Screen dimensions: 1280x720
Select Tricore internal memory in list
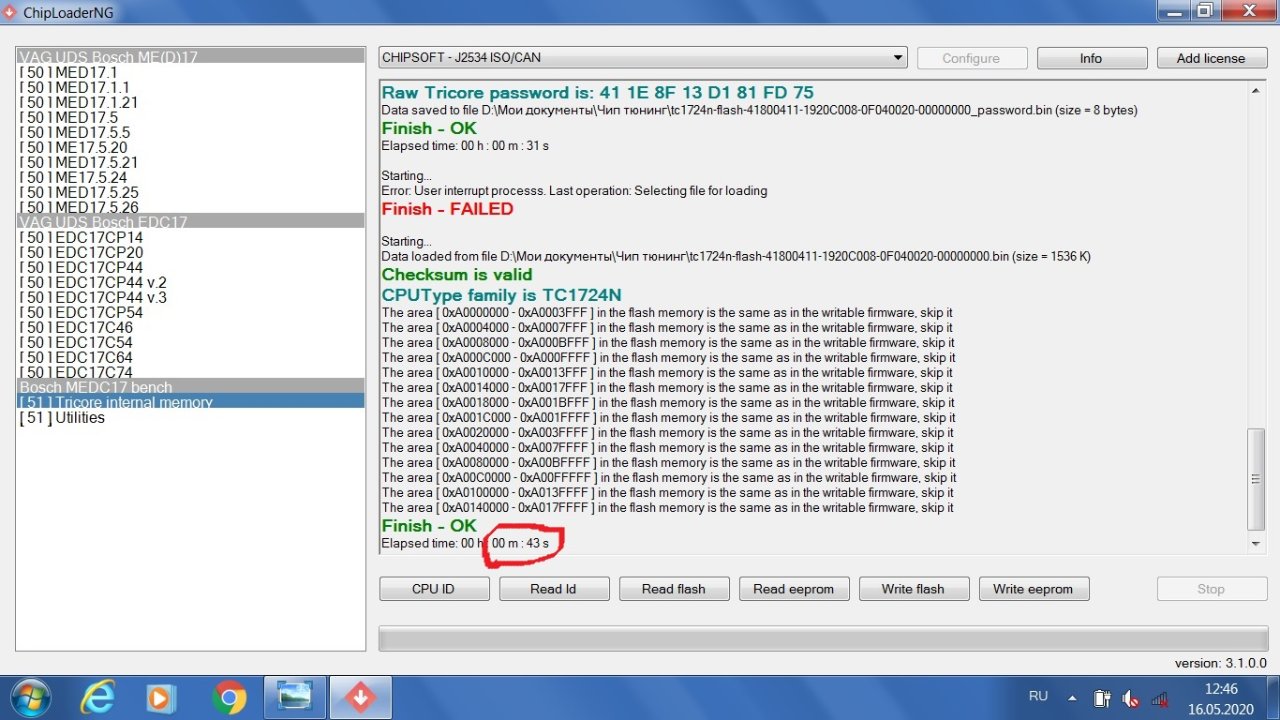click(116, 402)
